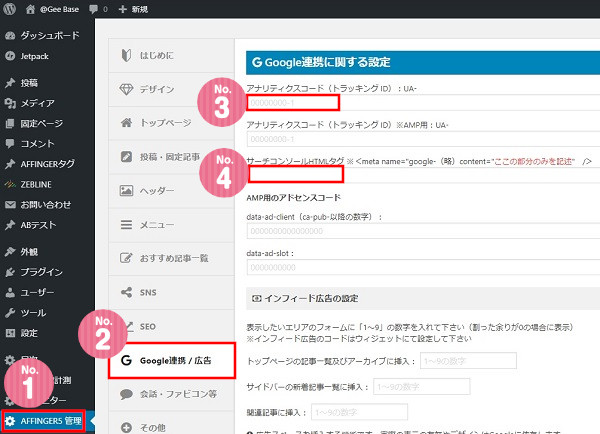Click the ZEBLINE icon in the sidebar

tap(10, 184)
